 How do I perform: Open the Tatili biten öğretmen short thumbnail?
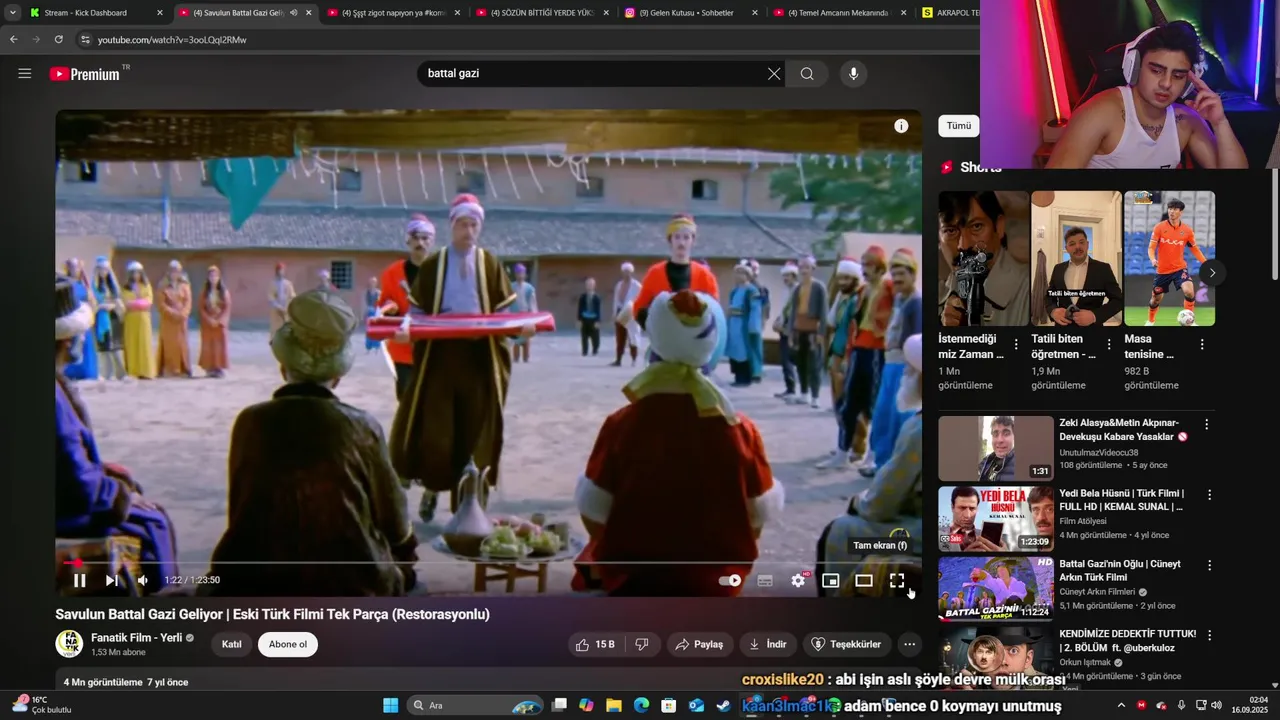coord(1076,258)
